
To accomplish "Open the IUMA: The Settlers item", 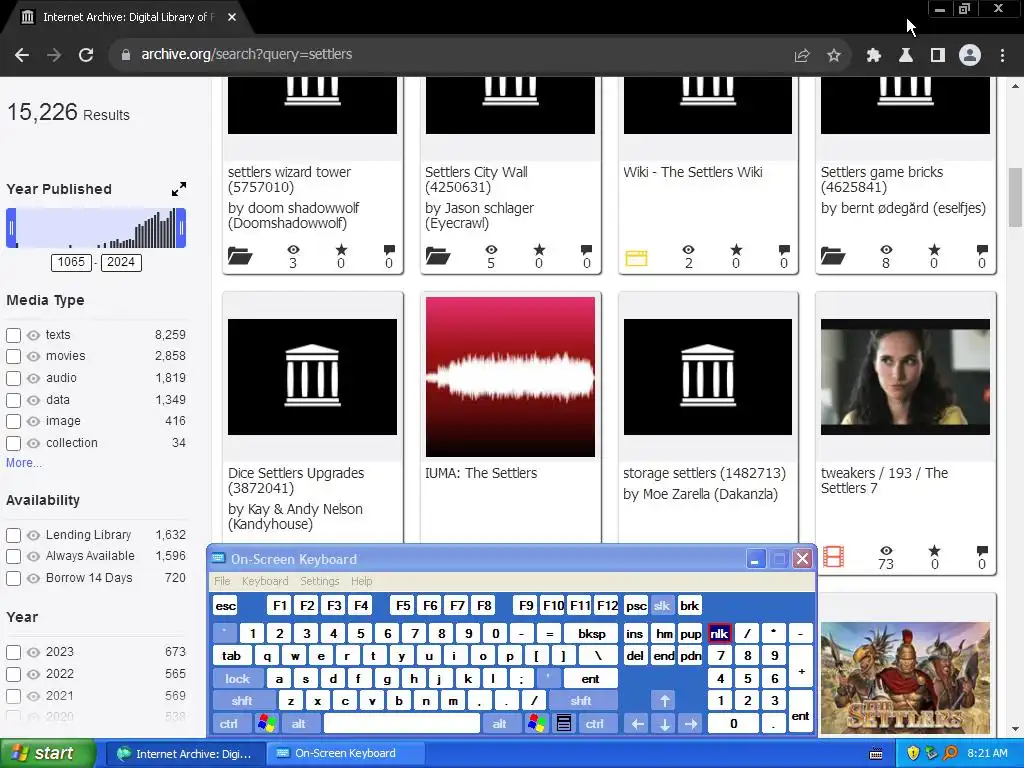I will (x=481, y=473).
